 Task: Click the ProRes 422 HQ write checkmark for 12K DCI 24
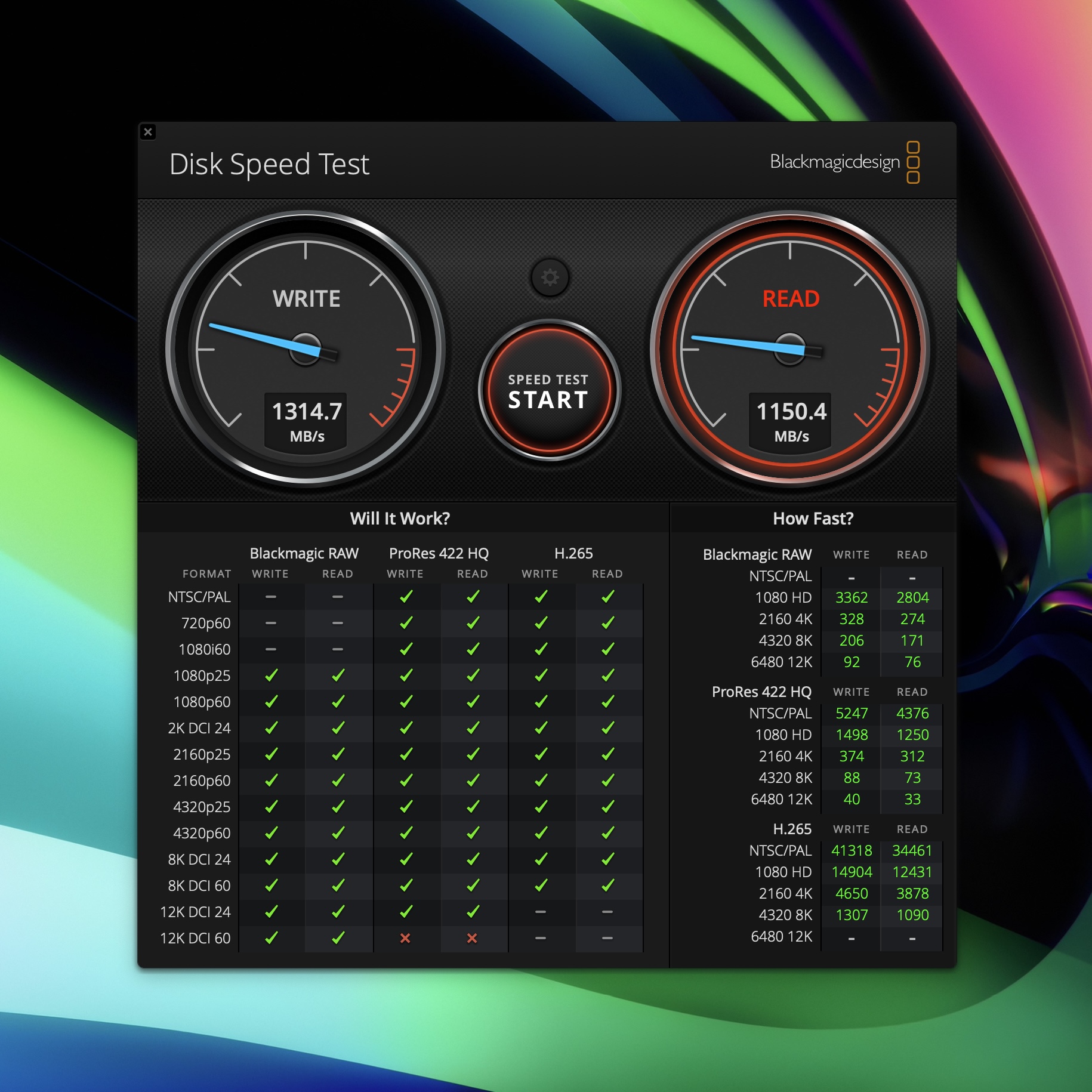pos(406,912)
